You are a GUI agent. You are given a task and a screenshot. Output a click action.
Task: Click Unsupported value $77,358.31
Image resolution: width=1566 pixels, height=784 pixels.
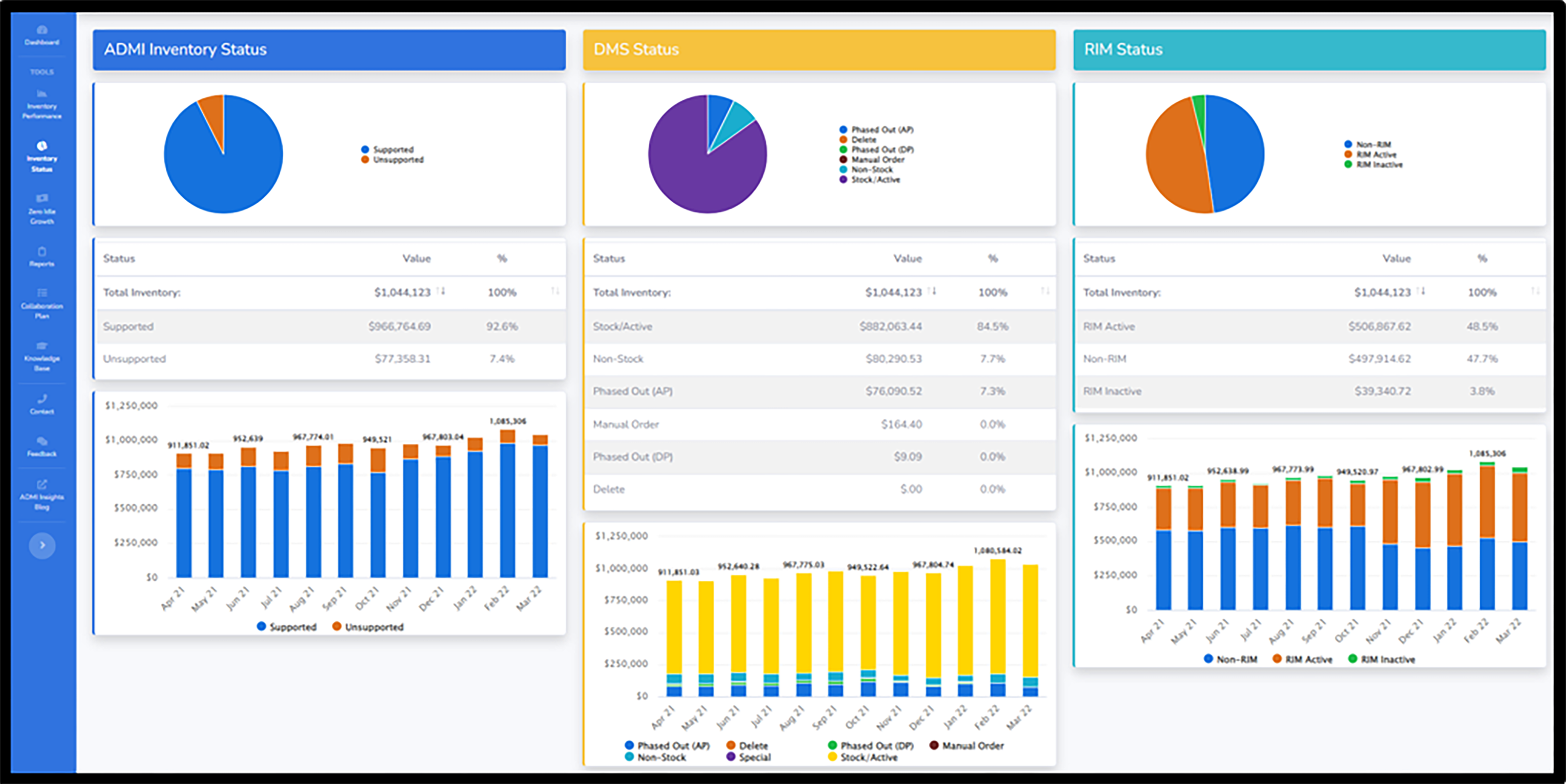[x=402, y=359]
